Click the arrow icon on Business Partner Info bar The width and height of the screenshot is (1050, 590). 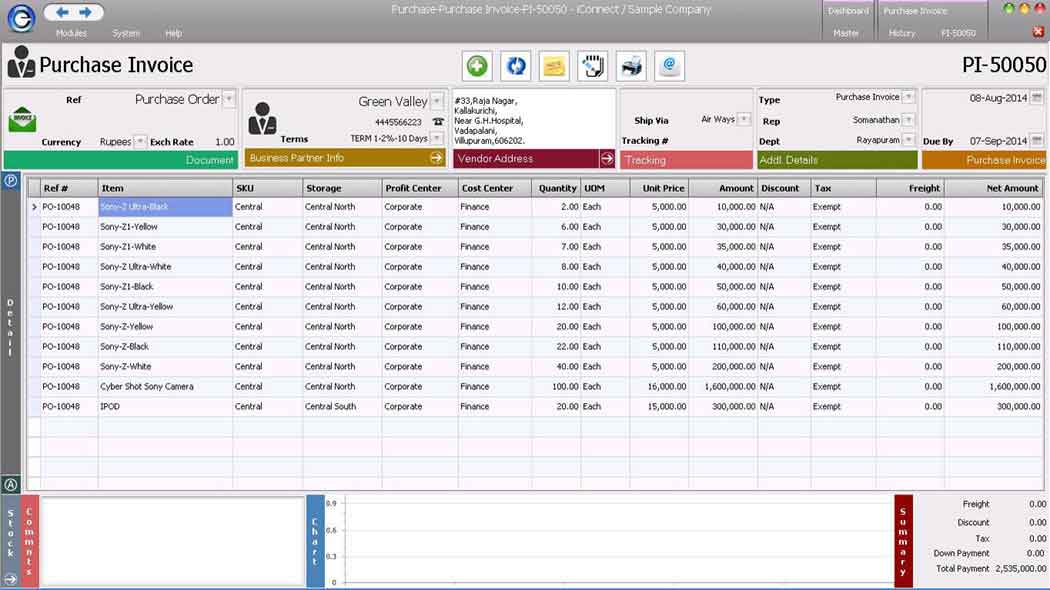tap(436, 158)
